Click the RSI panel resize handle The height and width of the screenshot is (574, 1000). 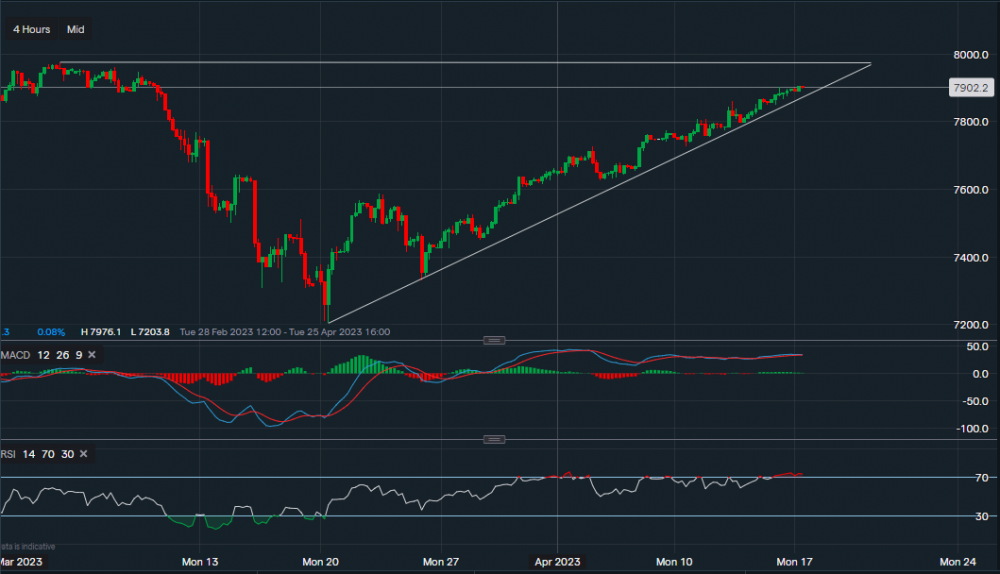tap(495, 439)
